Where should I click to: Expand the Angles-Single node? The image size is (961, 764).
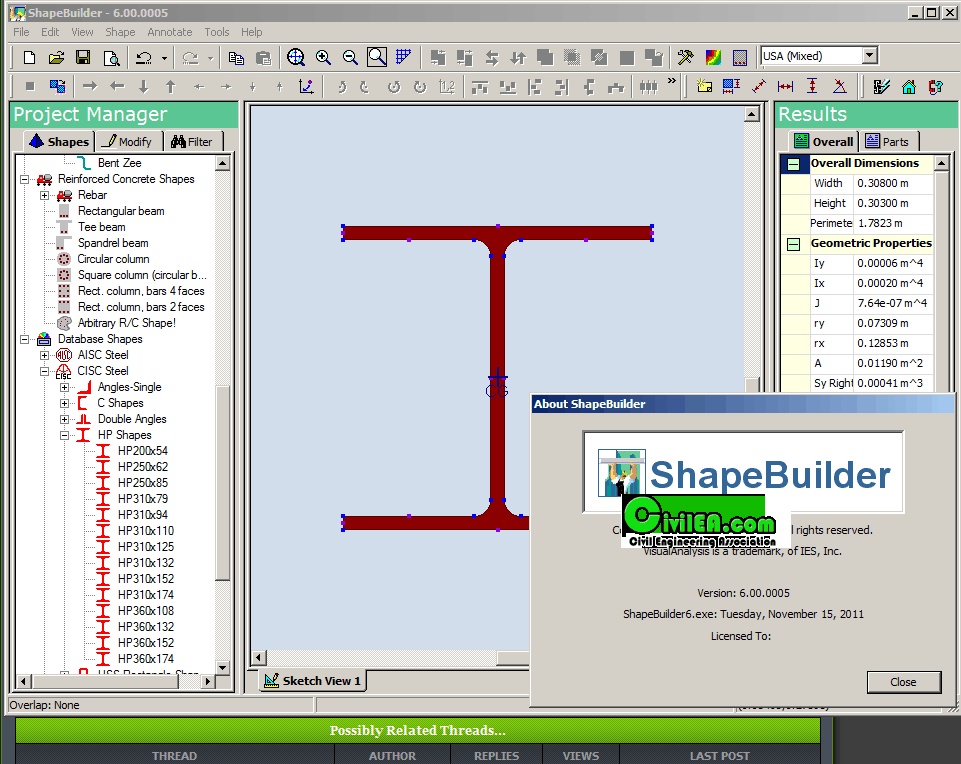coord(64,387)
